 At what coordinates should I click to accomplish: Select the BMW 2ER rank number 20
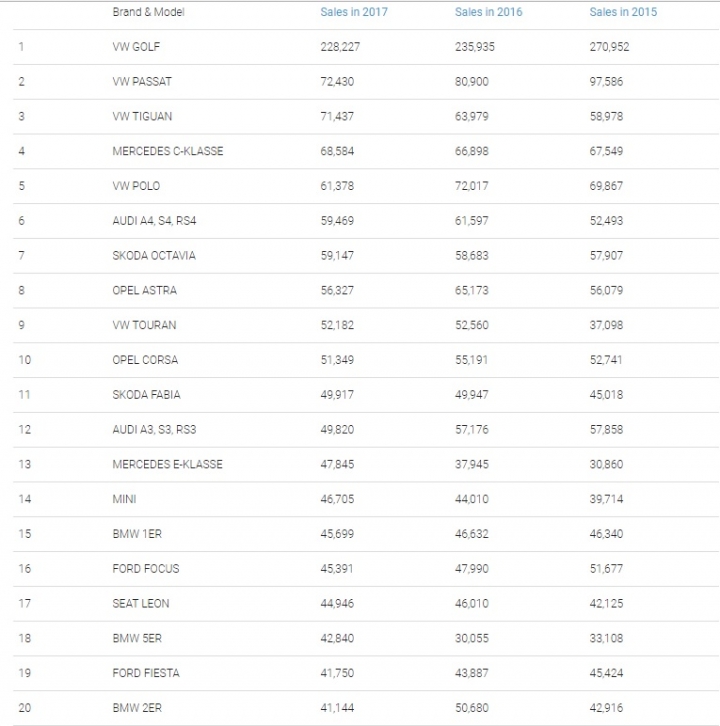[x=25, y=708]
